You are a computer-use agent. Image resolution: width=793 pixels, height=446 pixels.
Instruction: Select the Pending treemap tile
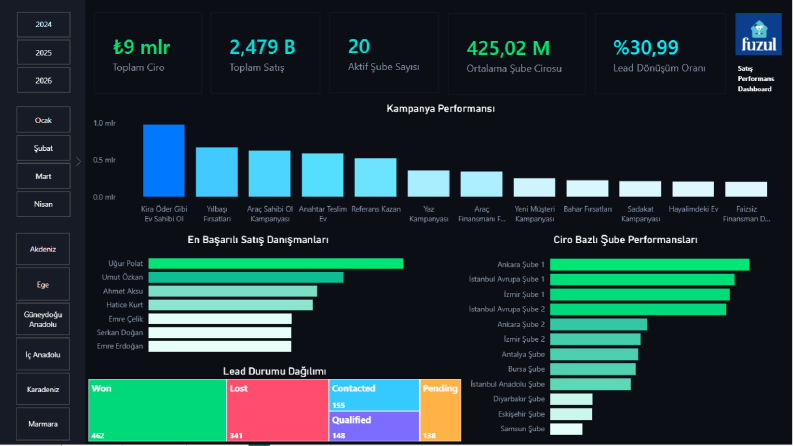point(440,410)
